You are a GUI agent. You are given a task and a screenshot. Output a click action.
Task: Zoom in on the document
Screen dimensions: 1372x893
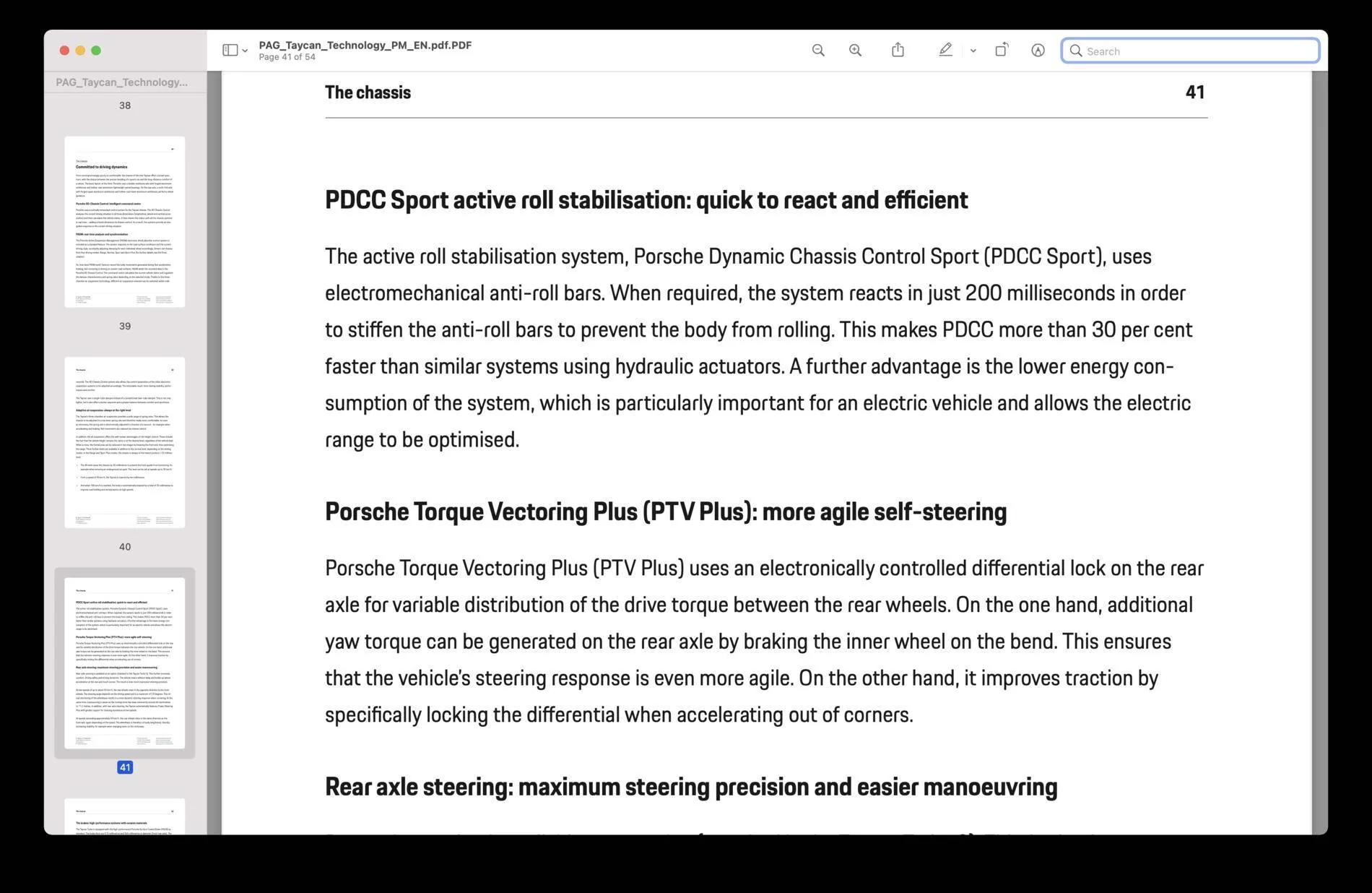855,50
